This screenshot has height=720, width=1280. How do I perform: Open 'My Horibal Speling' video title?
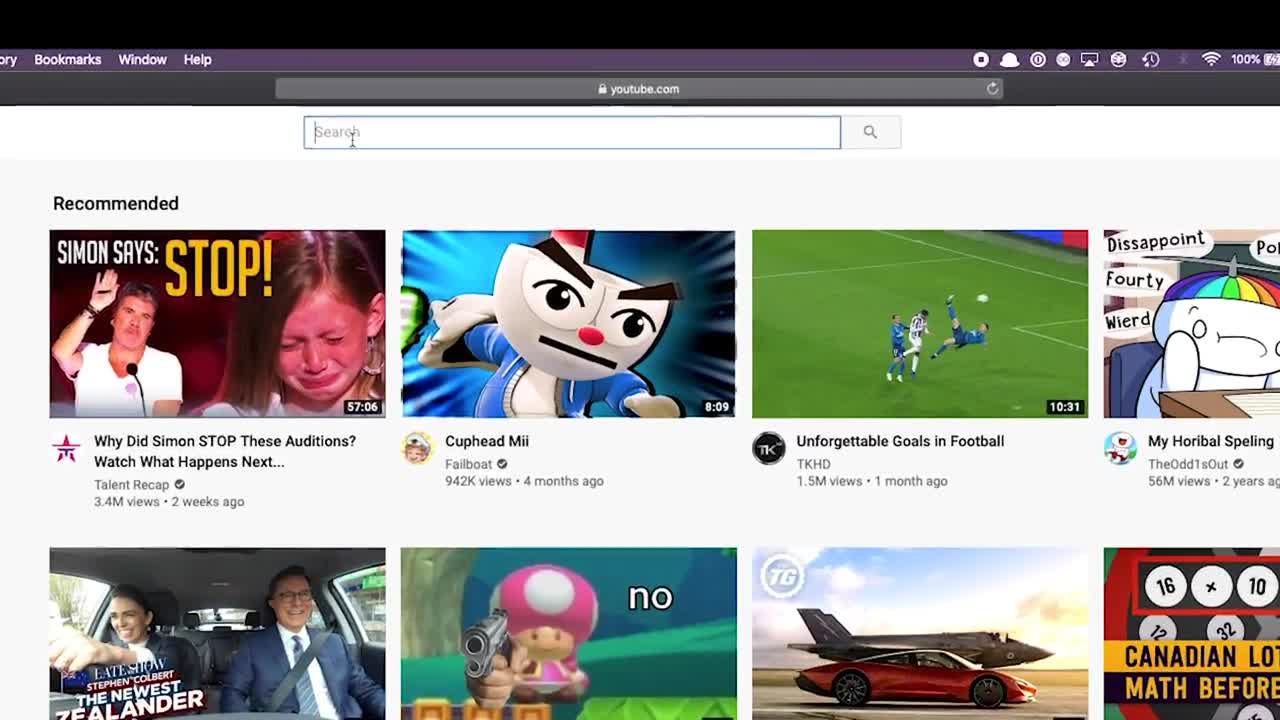1211,441
